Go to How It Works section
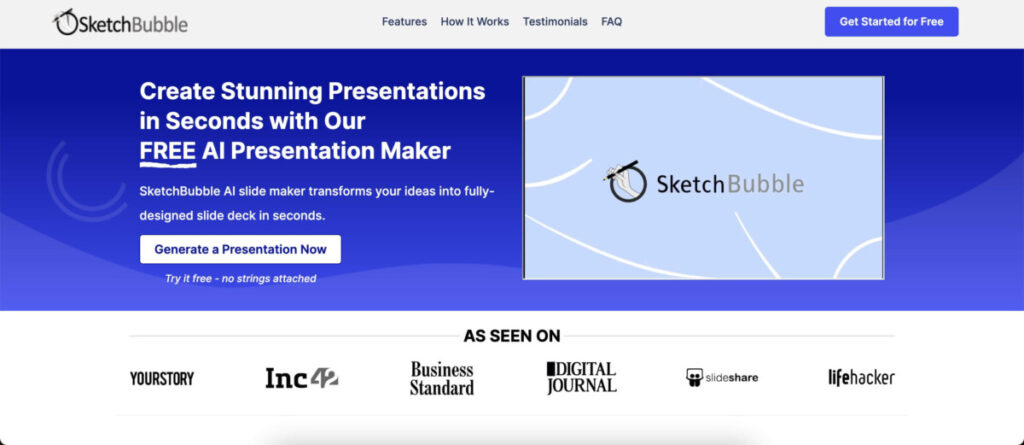The image size is (1024, 445). [x=475, y=22]
